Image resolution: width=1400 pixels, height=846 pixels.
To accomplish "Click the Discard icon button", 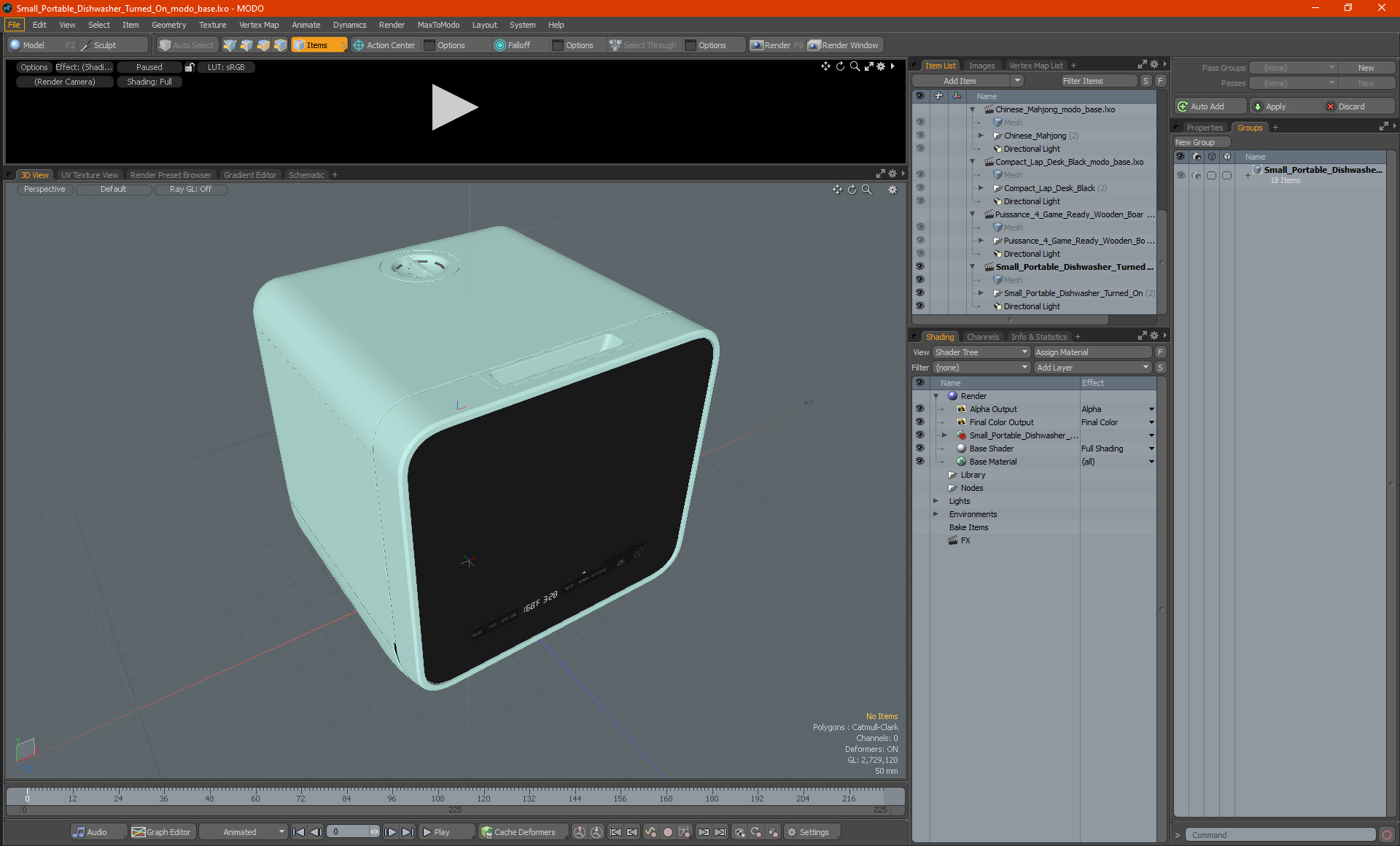I will [1357, 106].
